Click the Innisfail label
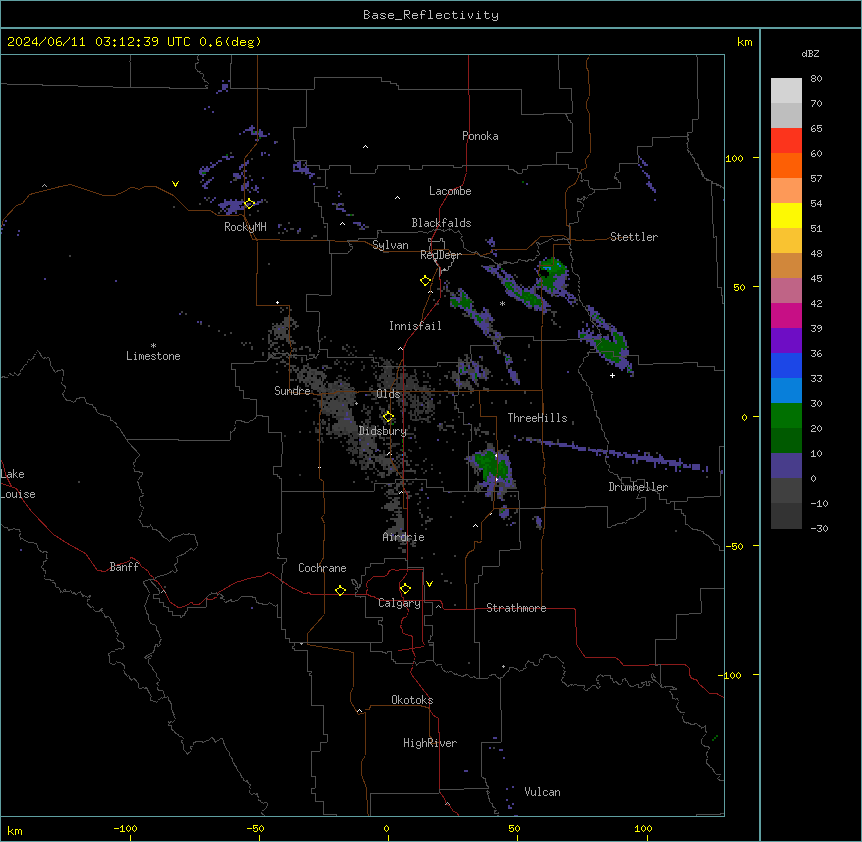862x842 pixels. click(x=415, y=326)
